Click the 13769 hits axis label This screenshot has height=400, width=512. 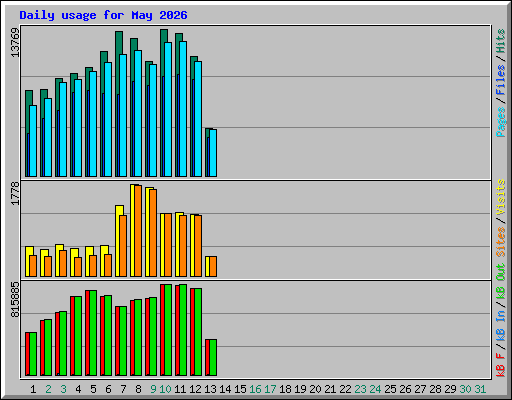pos(15,43)
